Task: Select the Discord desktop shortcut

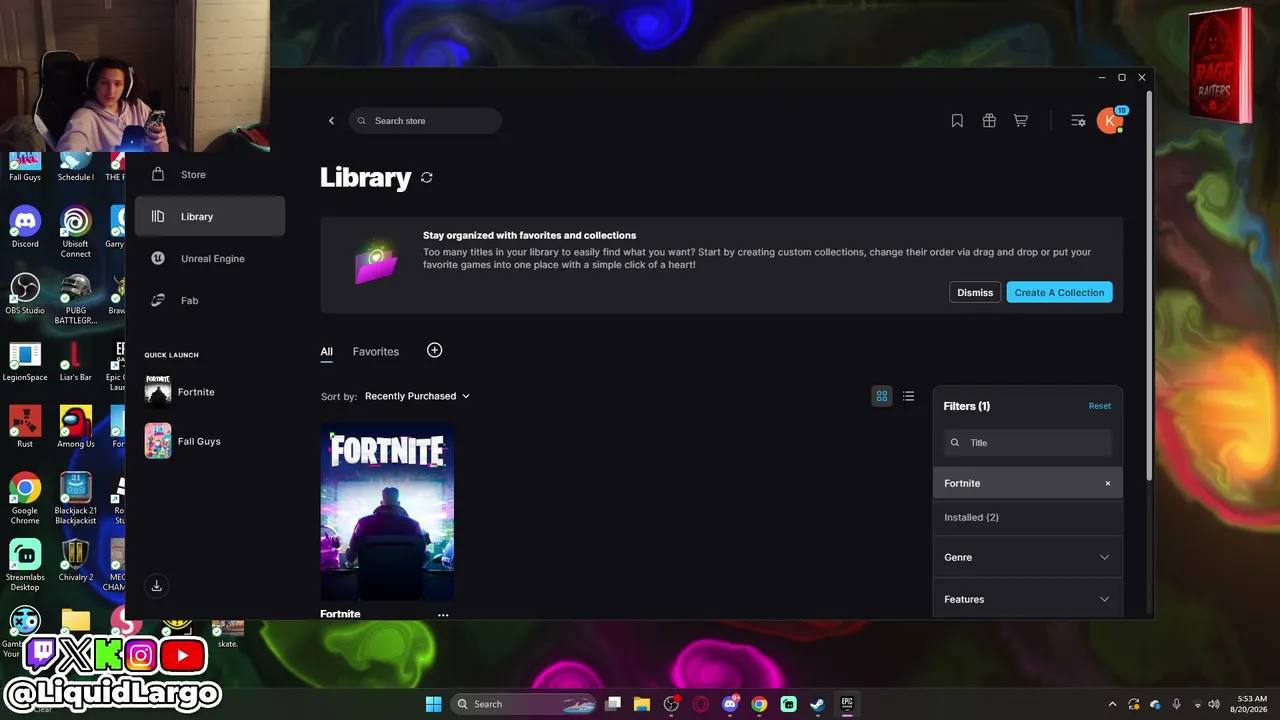Action: [25, 227]
